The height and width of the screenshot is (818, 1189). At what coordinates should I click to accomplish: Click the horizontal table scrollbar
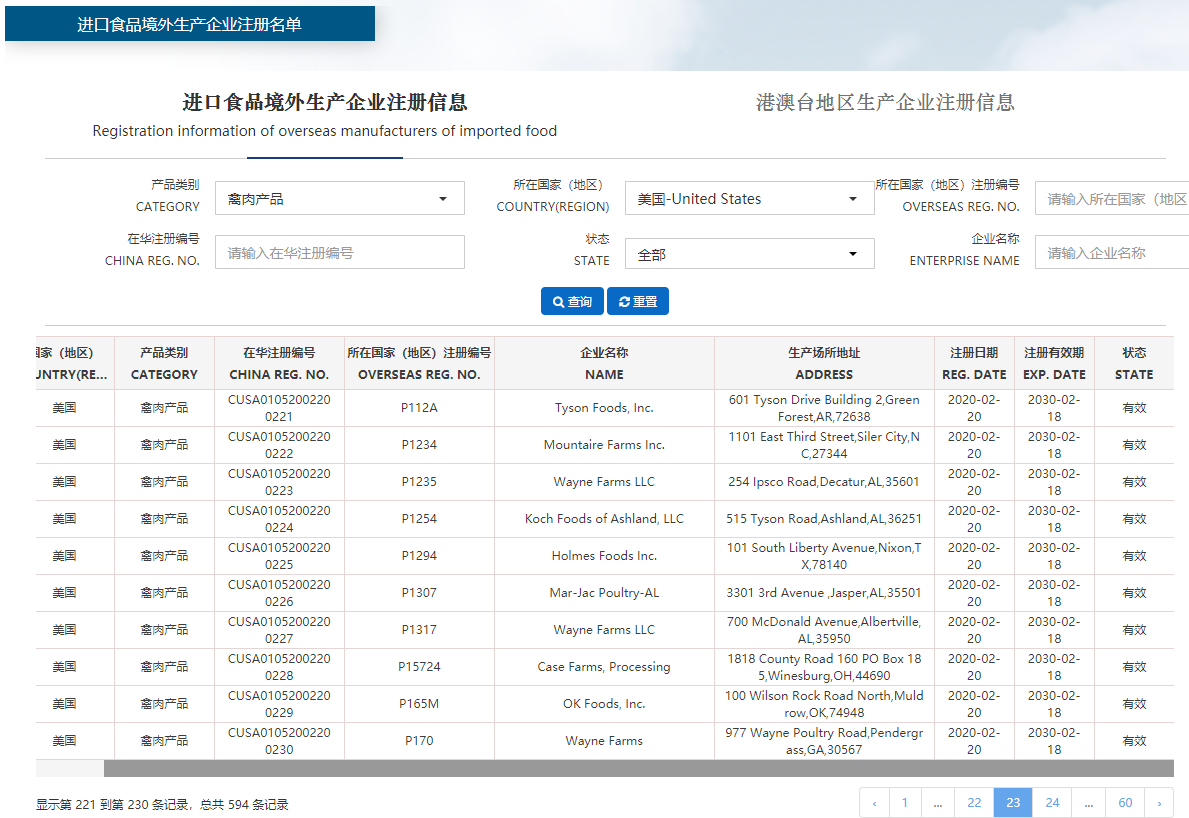pyautogui.click(x=638, y=768)
